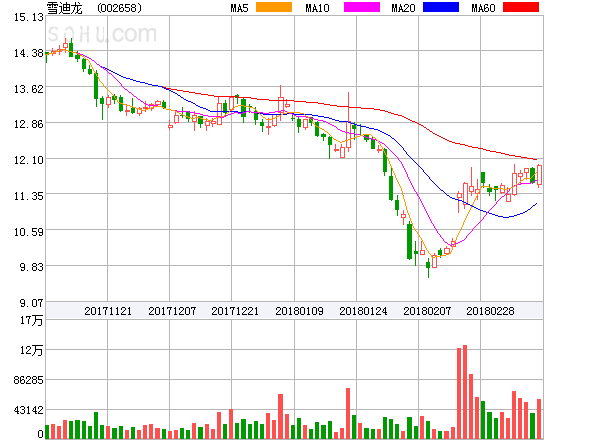
Task: Click the 20180228 date label
Action: (x=490, y=311)
